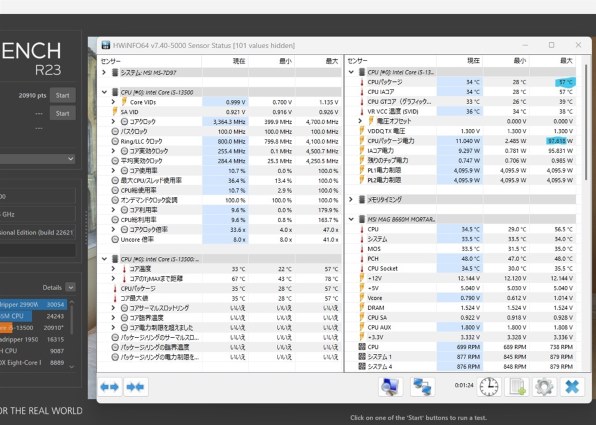Click highlighted 57 °C max CPU package value
Screen dimensions: 596x425
[565, 82]
